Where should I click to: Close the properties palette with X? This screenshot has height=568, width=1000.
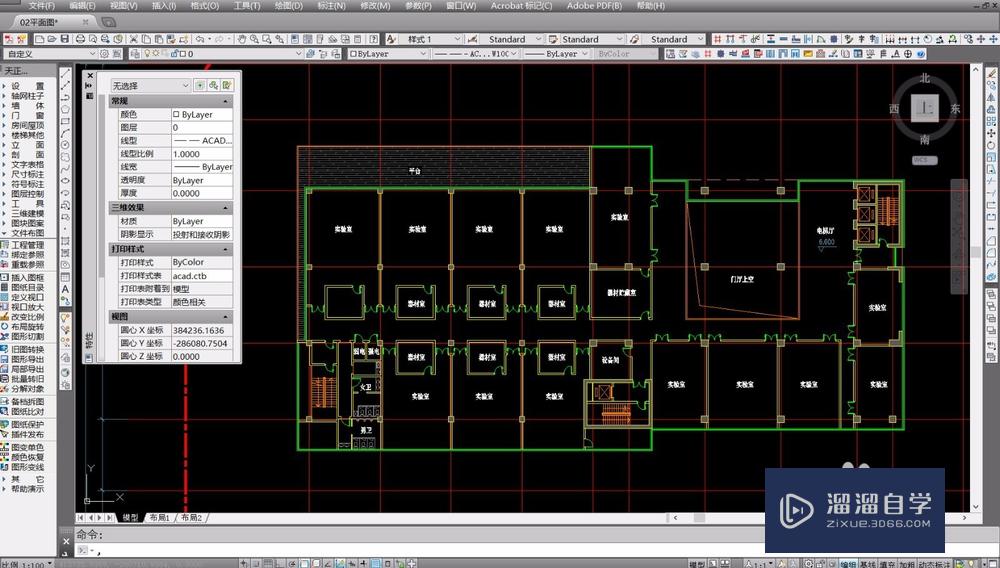[89, 75]
